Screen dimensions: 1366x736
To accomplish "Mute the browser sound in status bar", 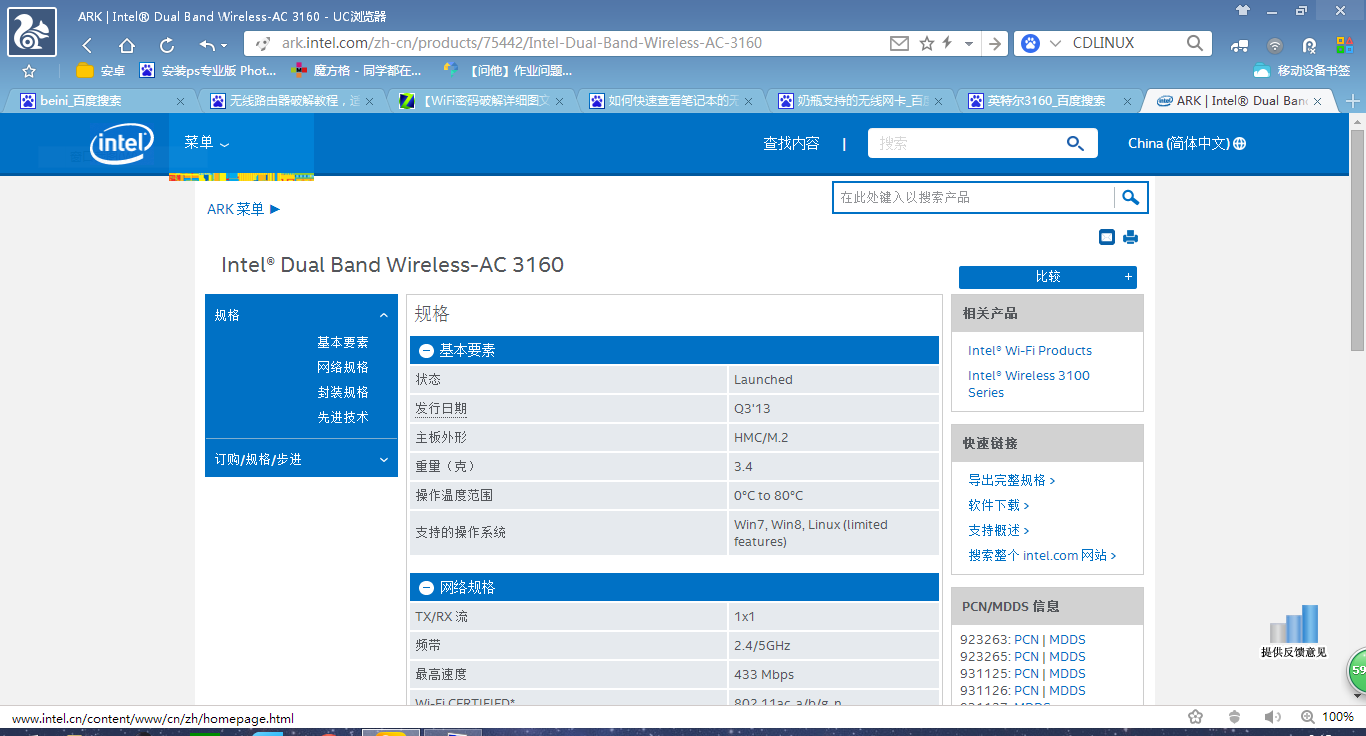I will click(x=1272, y=717).
